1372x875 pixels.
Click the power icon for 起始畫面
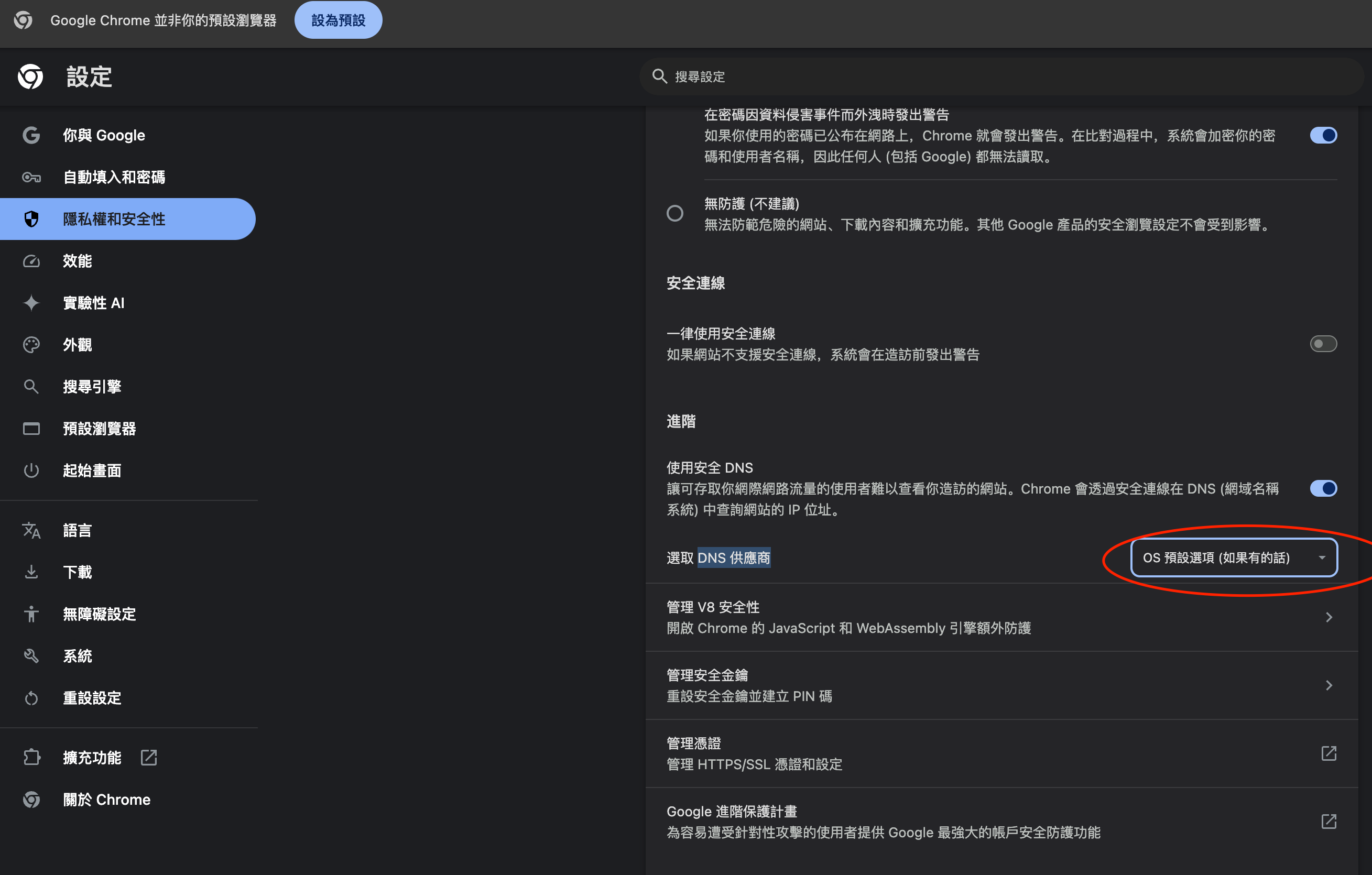[x=31, y=470]
